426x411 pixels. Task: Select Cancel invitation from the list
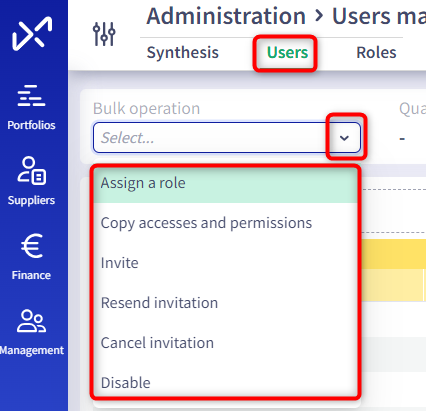pos(225,343)
